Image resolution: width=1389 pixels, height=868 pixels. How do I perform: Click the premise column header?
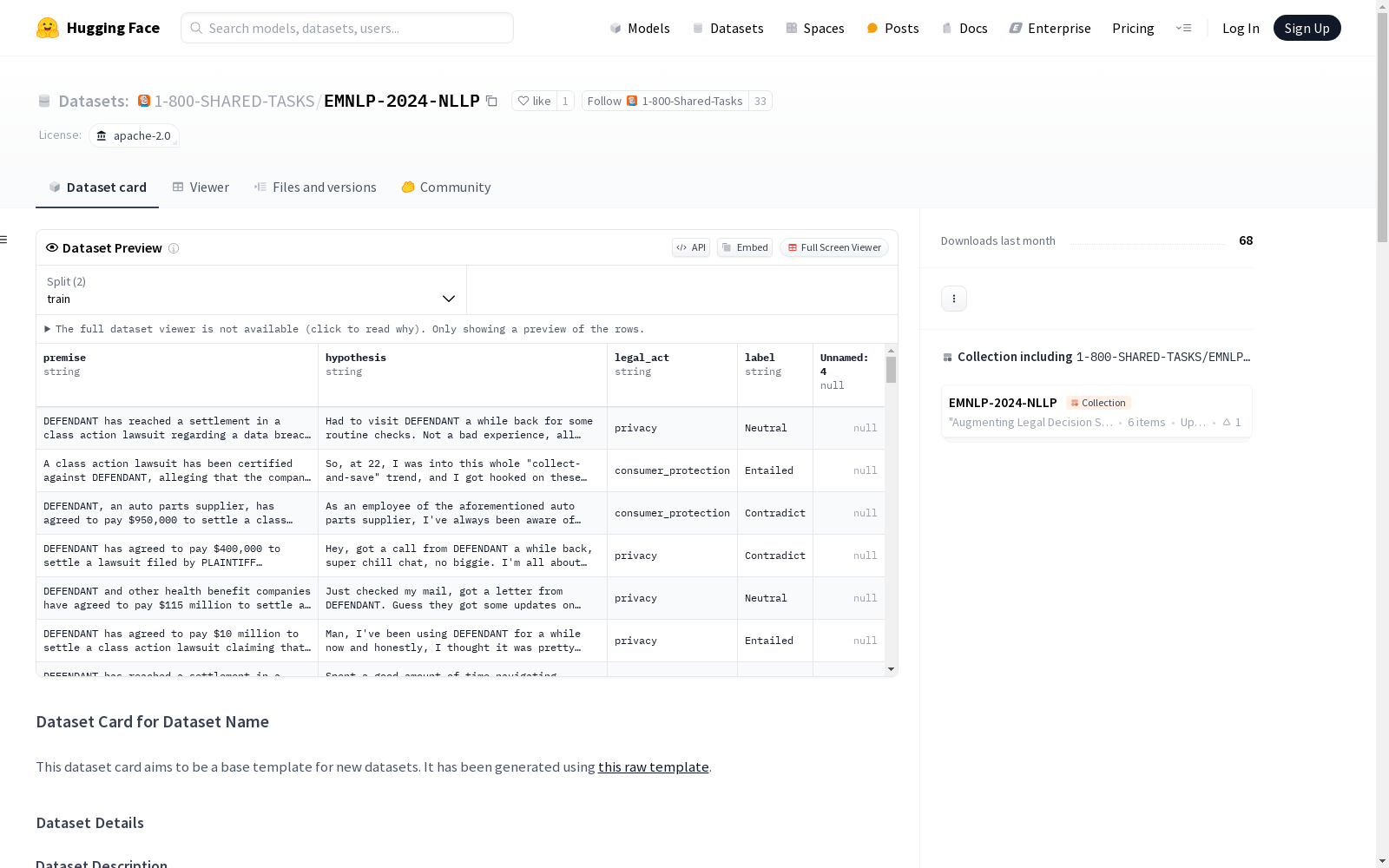177,375
